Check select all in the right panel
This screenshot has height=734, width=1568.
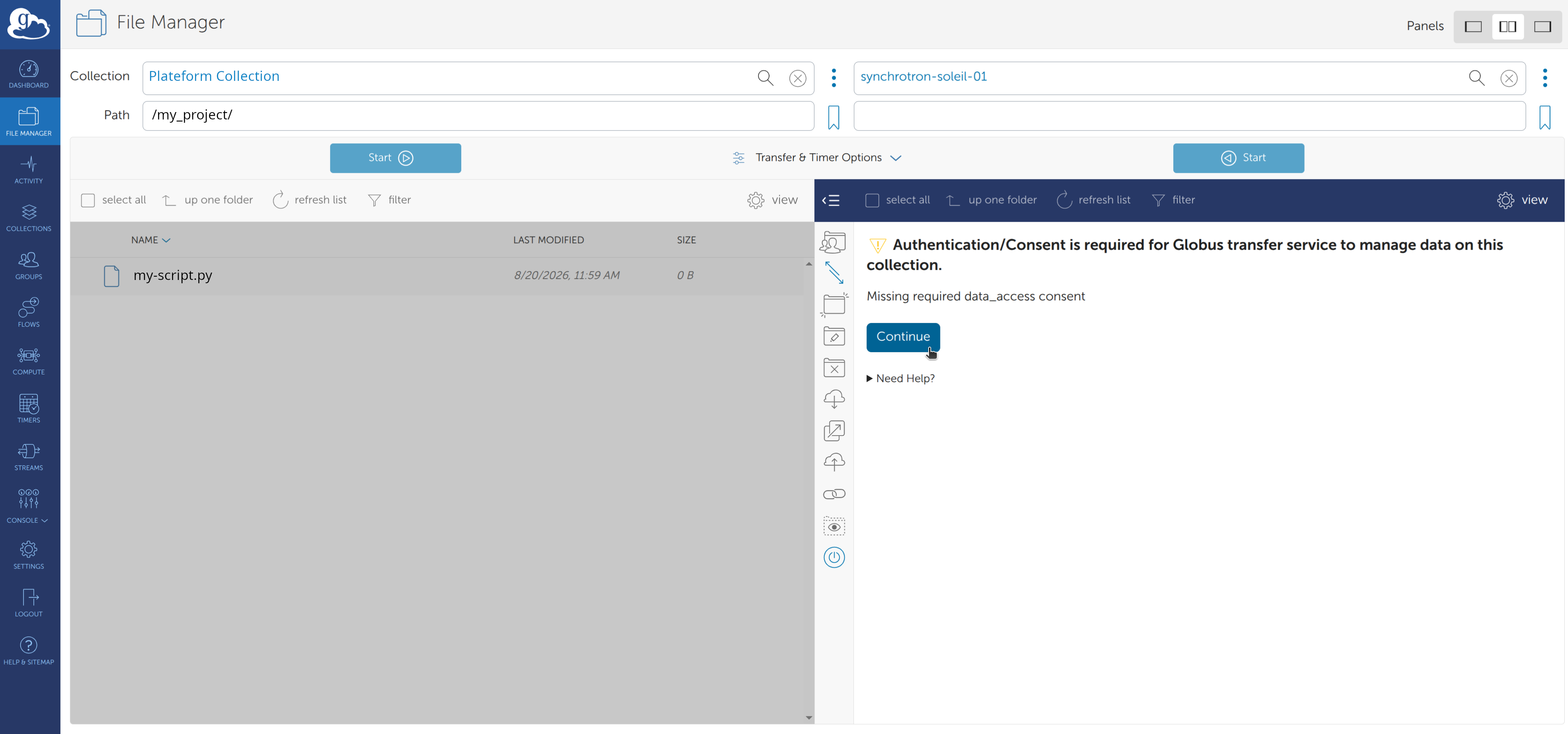tap(871, 200)
